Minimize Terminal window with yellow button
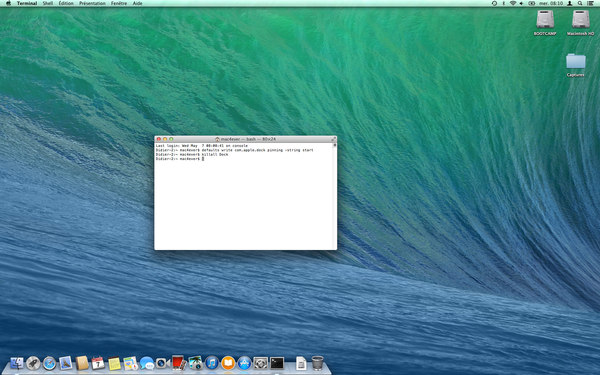This screenshot has height=375, width=600. tap(165, 139)
